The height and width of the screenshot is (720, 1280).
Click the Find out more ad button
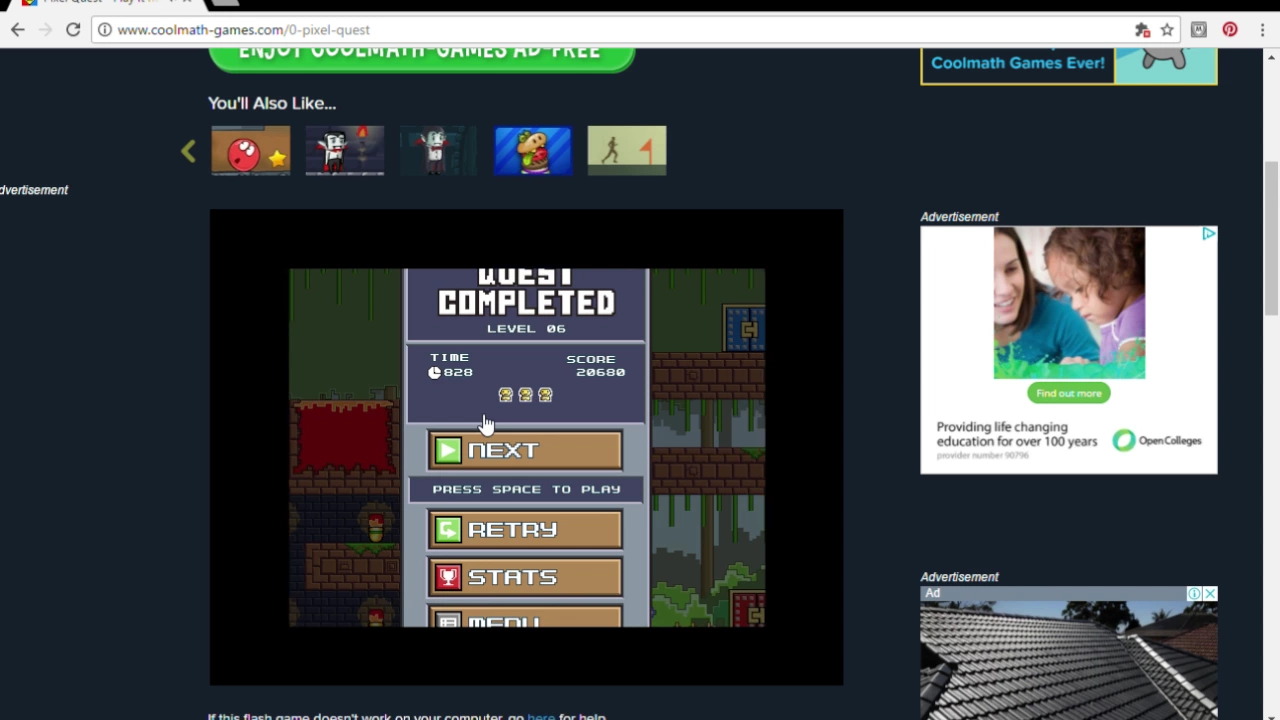pos(1068,393)
